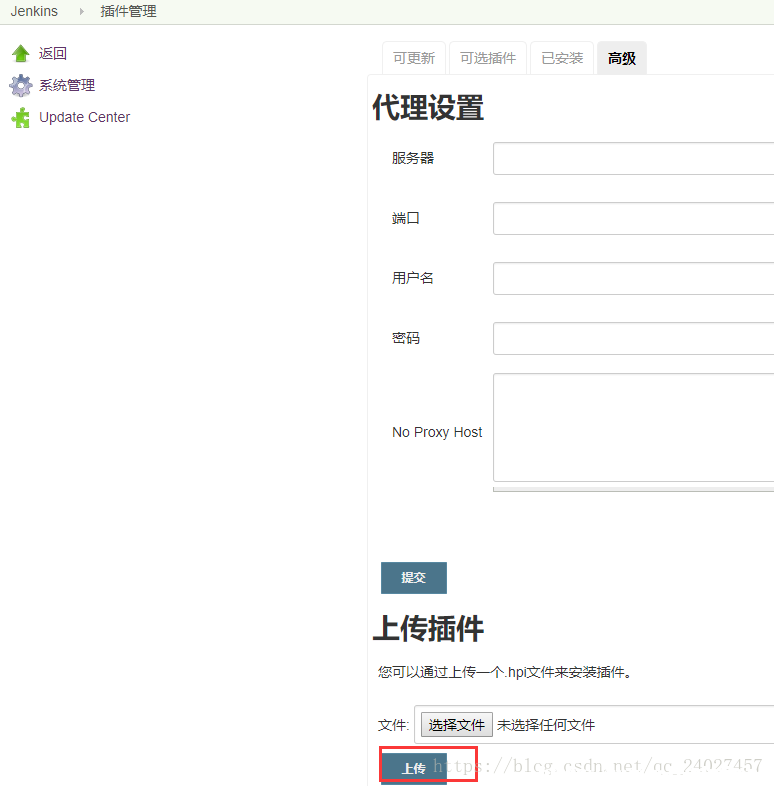This screenshot has height=786, width=774.
Task: Focus the 密码 input field
Action: (x=634, y=338)
